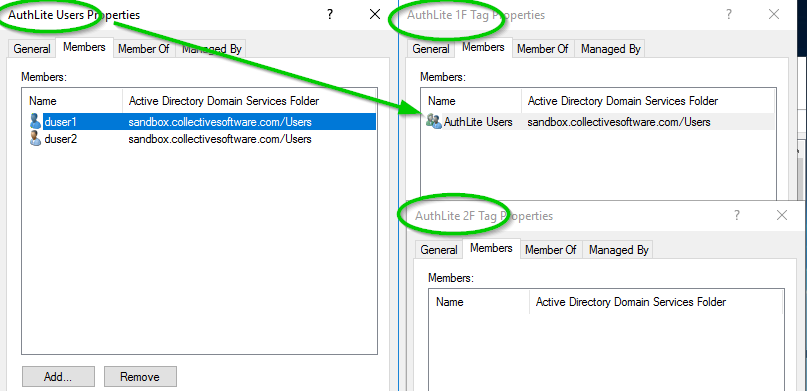Image resolution: width=807 pixels, height=391 pixels.
Task: Click the AuthLite Users group icon
Action: [434, 122]
